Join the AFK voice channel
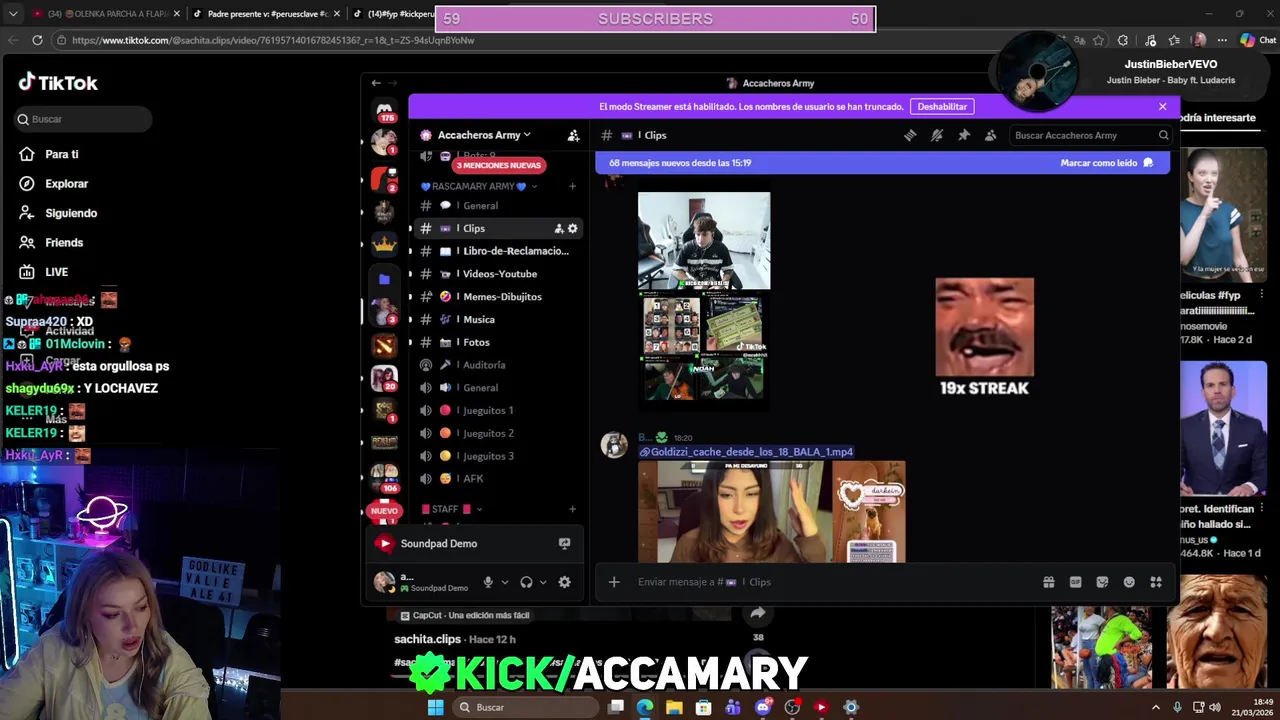The height and width of the screenshot is (720, 1280). point(498,479)
